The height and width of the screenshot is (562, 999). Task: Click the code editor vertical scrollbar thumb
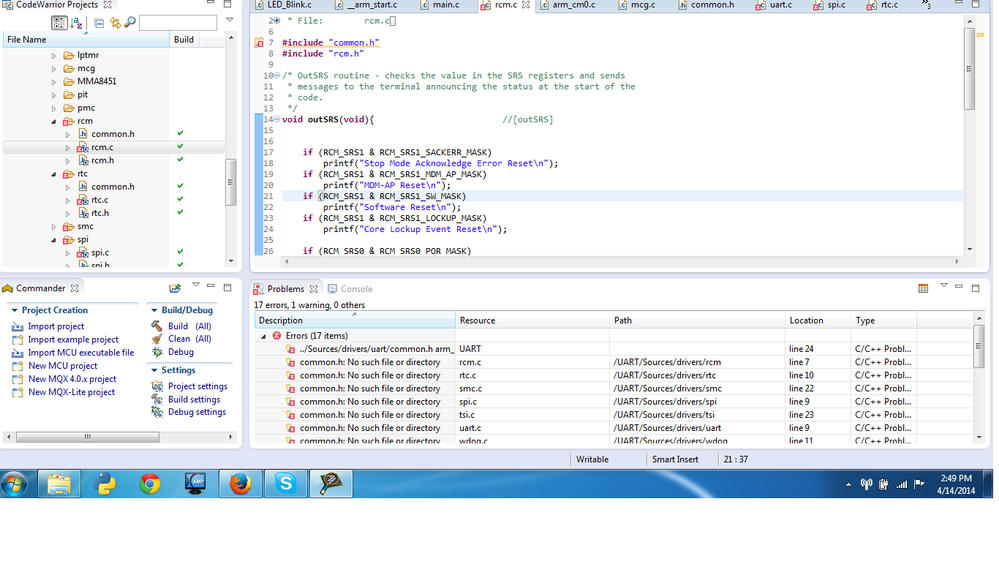tap(970, 69)
